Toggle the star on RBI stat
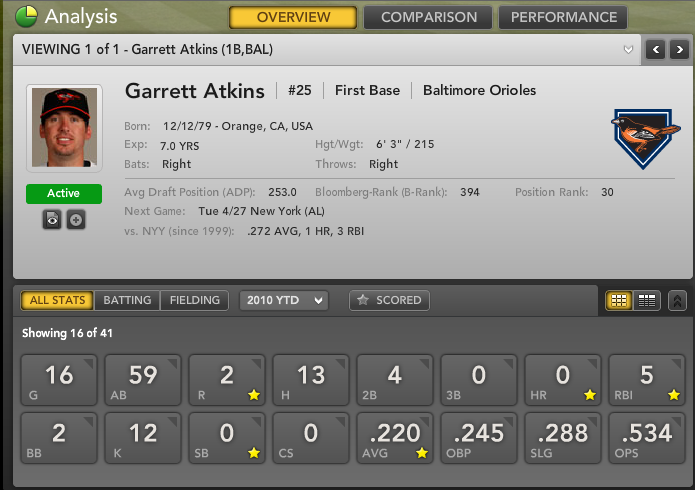This screenshot has width=695, height=490. point(673,395)
